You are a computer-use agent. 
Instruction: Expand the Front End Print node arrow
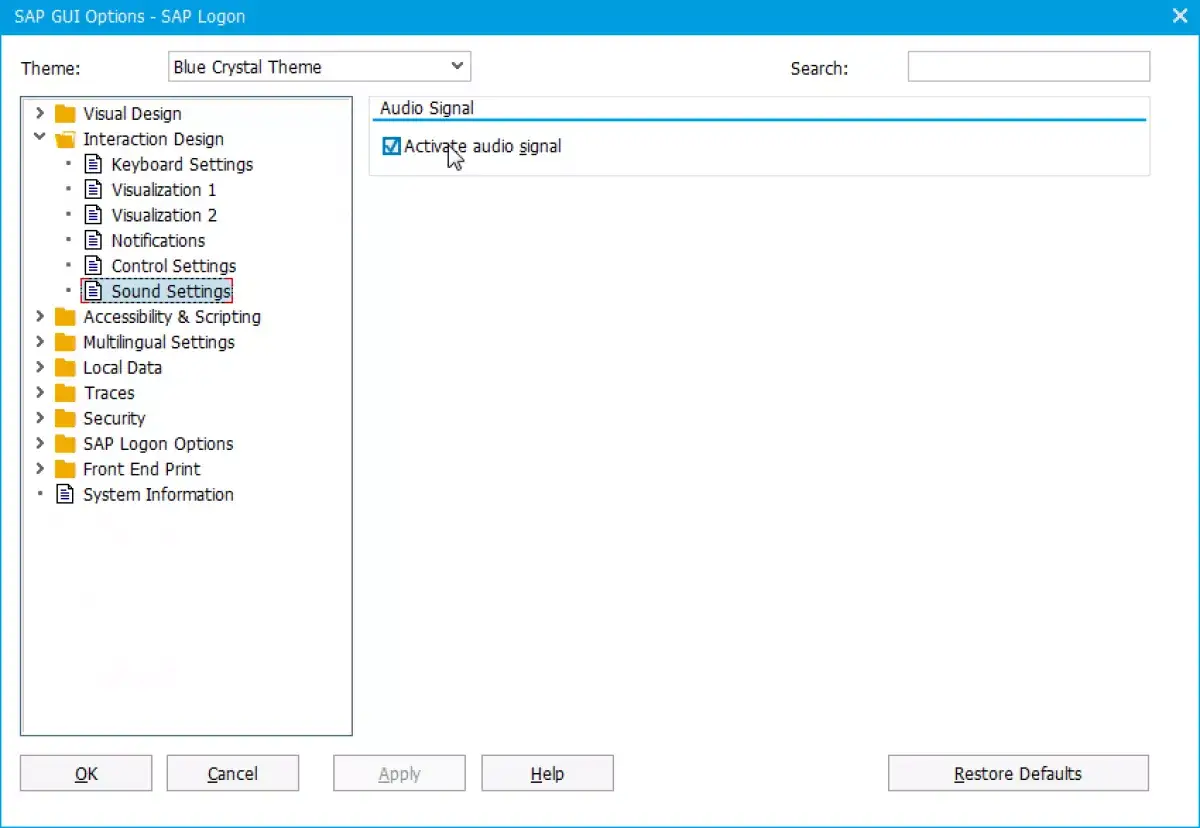pos(40,468)
